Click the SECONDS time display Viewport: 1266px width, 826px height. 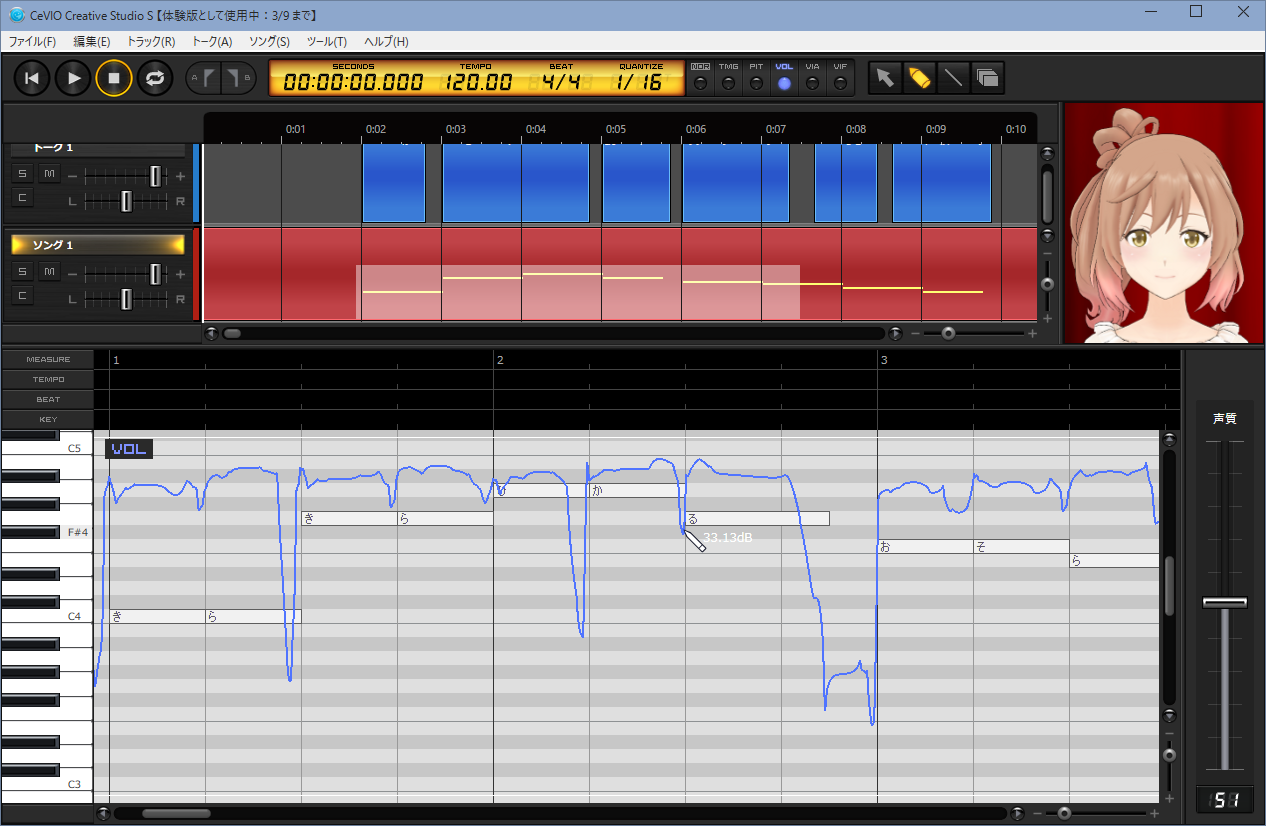click(353, 82)
